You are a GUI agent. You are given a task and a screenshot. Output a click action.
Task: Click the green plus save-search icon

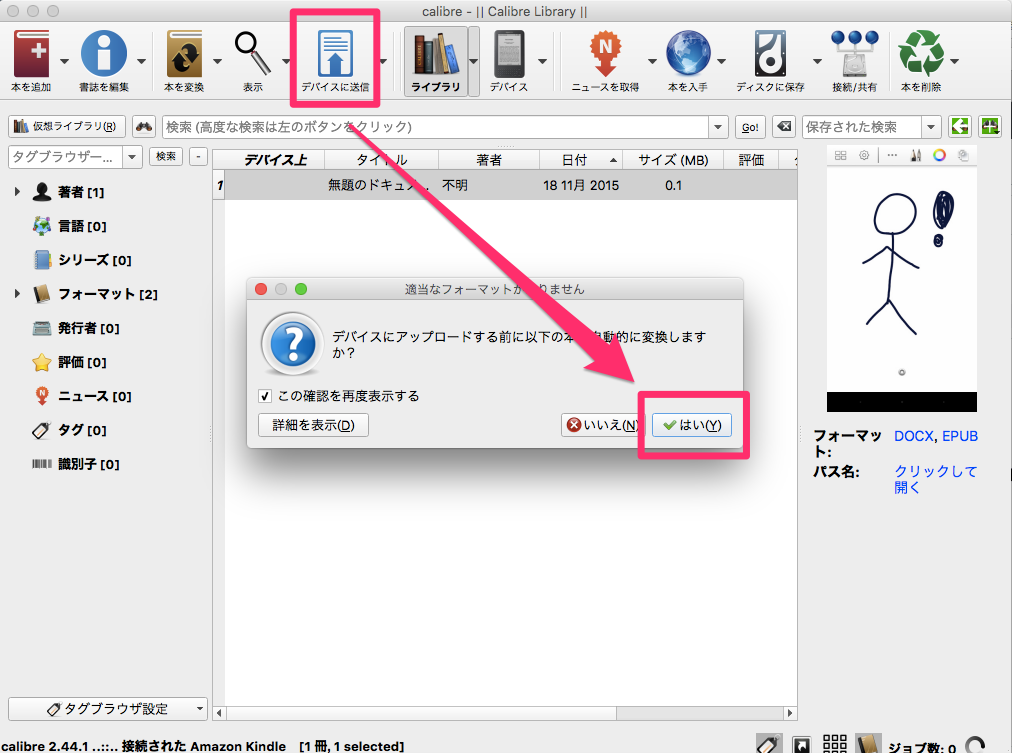point(989,126)
